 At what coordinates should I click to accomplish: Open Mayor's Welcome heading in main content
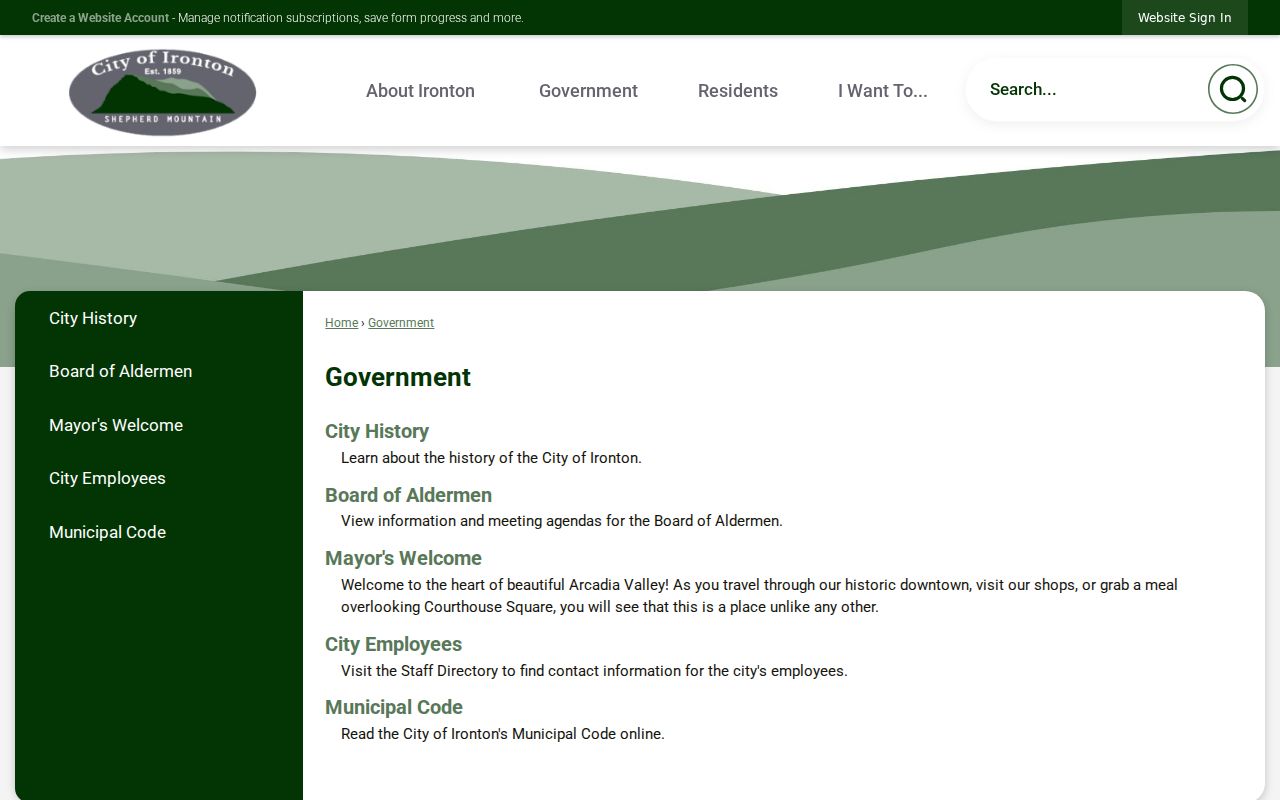tap(403, 558)
